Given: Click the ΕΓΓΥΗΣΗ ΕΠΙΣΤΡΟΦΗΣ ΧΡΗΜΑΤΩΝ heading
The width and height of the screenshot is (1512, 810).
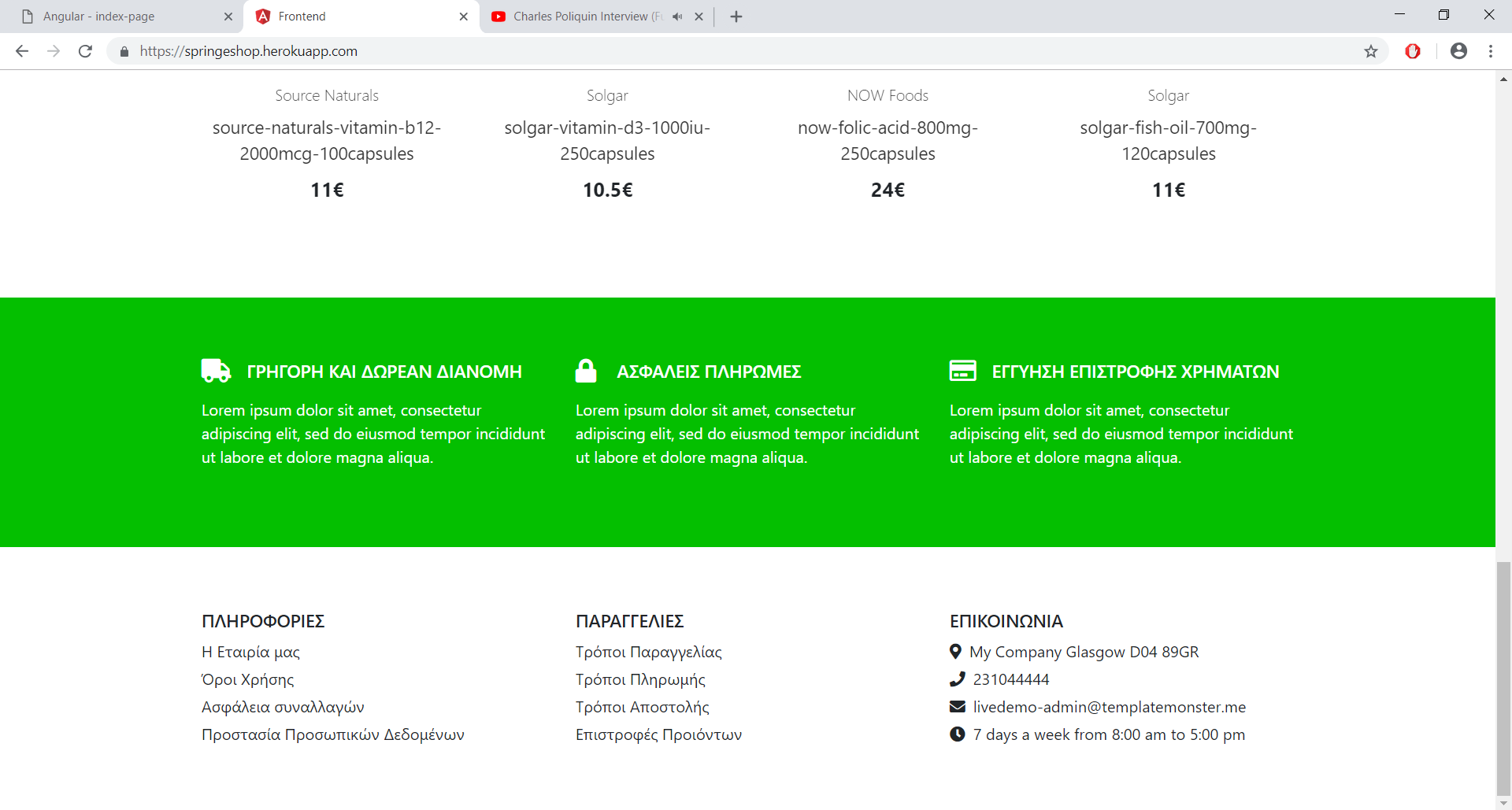Looking at the screenshot, I should click(1136, 372).
